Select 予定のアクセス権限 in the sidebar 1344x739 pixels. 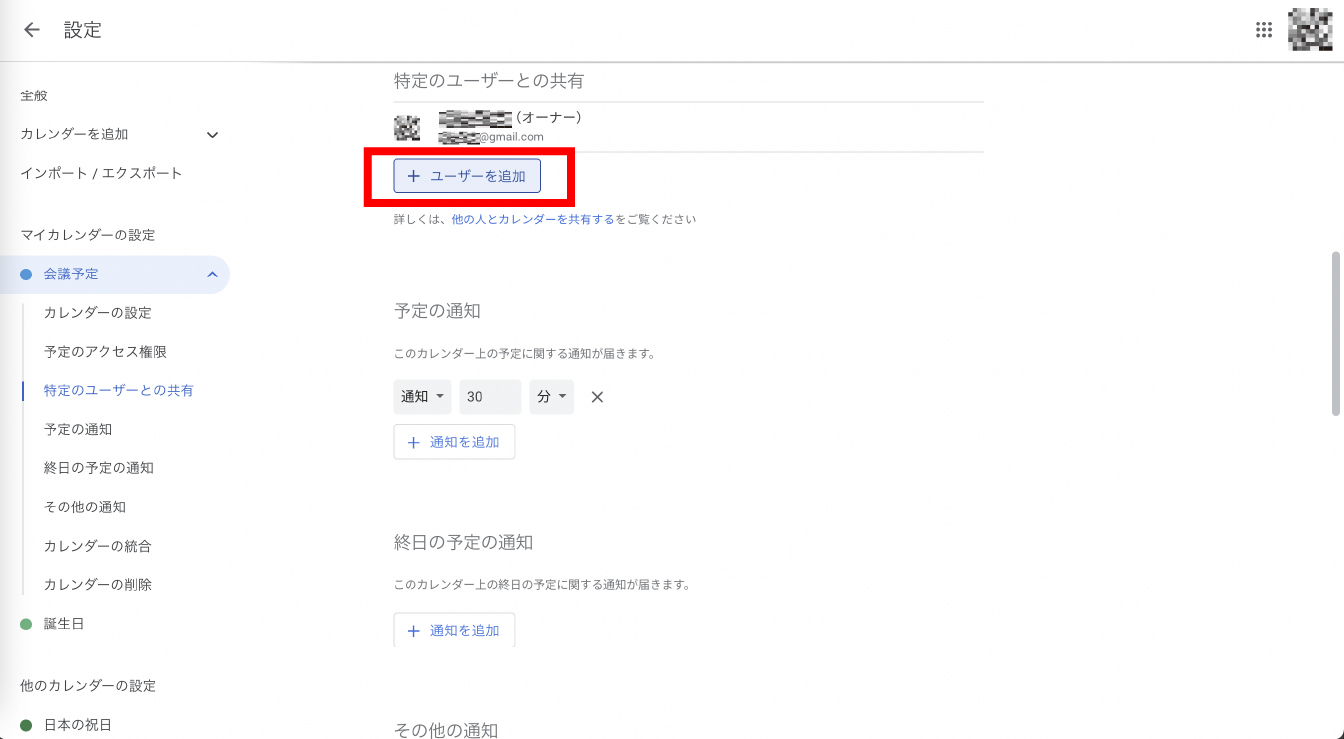click(105, 352)
